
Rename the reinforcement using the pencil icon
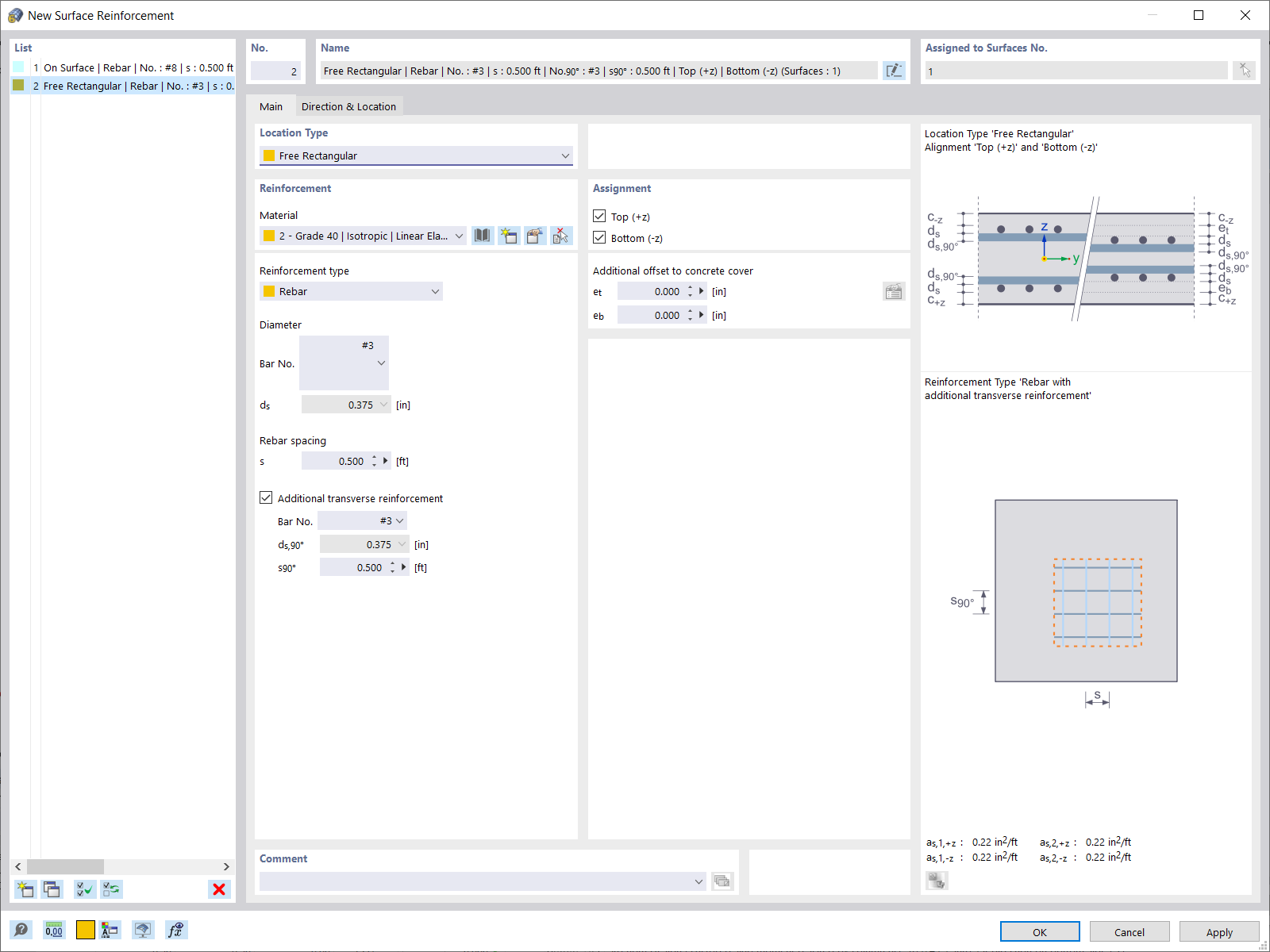tap(894, 71)
